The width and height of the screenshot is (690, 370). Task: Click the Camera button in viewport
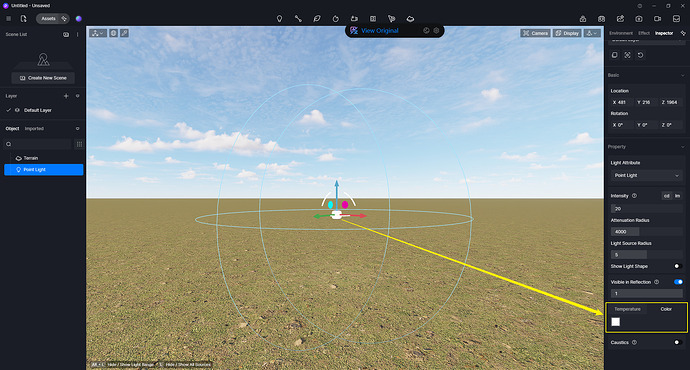[x=535, y=33]
